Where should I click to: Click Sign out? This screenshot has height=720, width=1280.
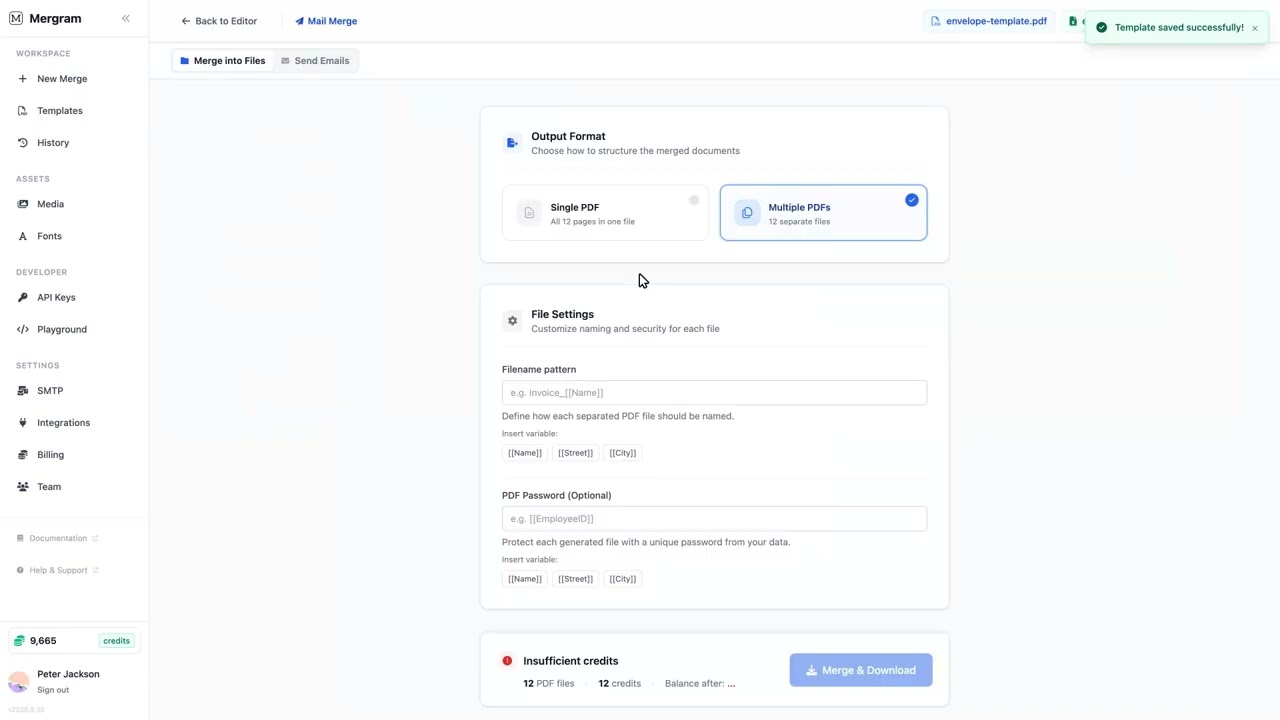(x=53, y=690)
